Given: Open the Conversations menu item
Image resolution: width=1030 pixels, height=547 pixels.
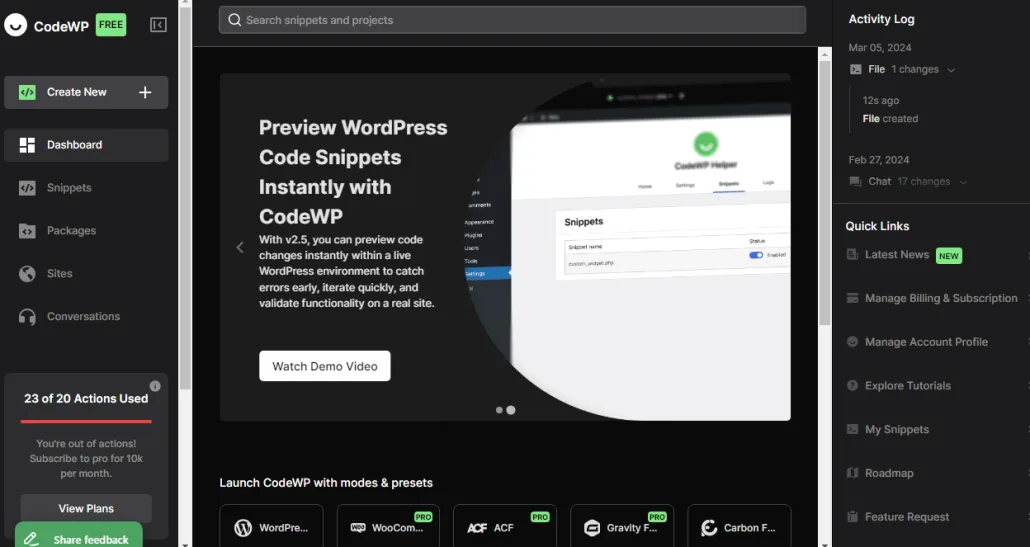Looking at the screenshot, I should [x=86, y=317].
